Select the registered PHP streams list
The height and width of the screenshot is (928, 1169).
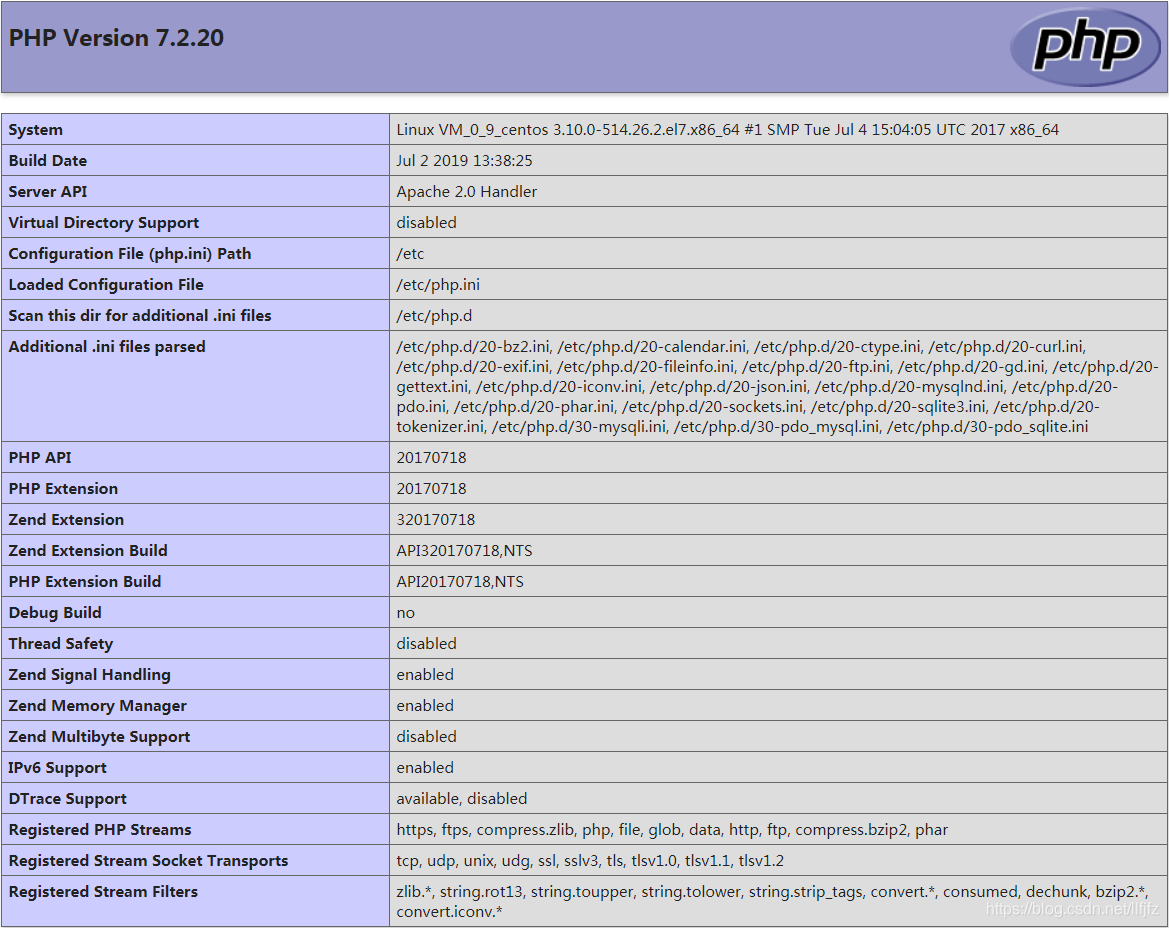click(x=672, y=830)
